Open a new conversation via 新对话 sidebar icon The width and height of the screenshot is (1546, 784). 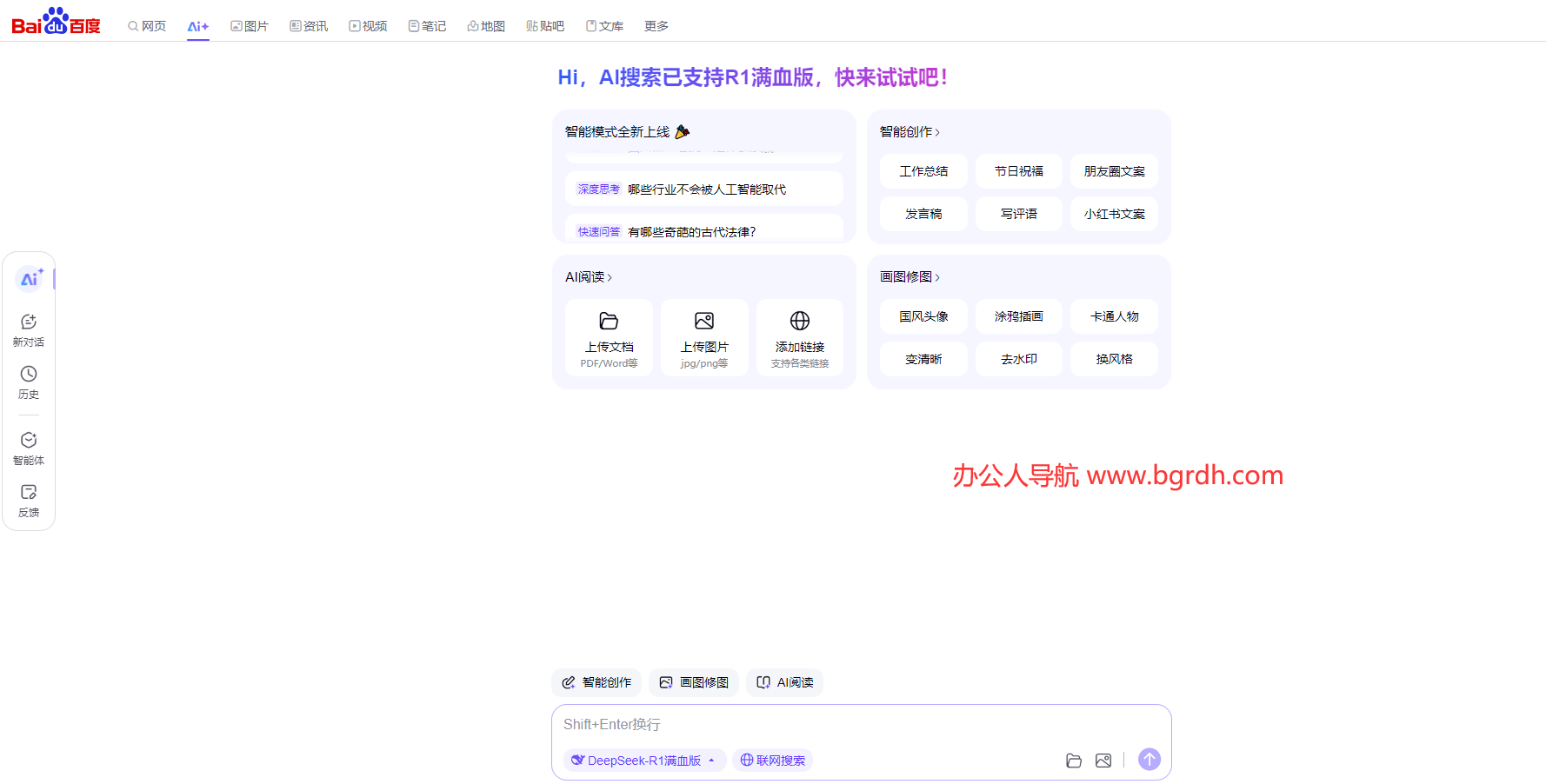pyautogui.click(x=29, y=329)
